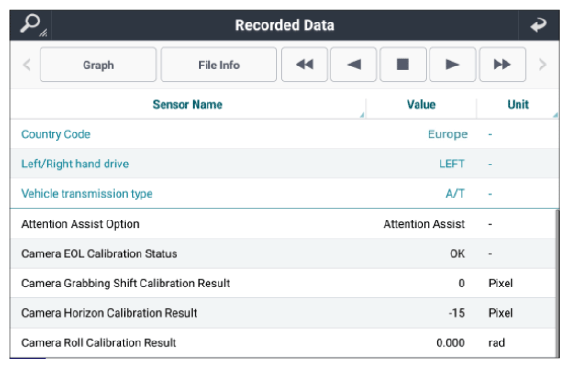This screenshot has height=368, width=569.
Task: Click the vertical scrollbar of sensor list
Action: point(557,283)
